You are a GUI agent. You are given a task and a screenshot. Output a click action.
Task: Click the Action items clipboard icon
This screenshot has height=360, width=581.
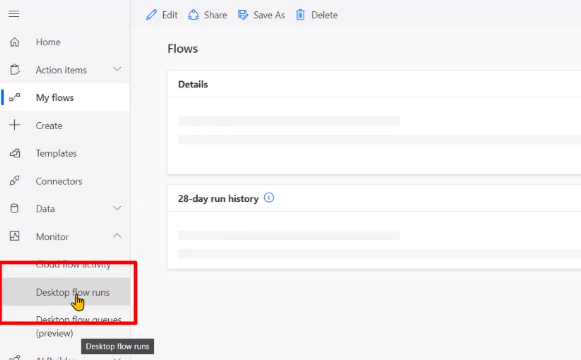pos(14,70)
